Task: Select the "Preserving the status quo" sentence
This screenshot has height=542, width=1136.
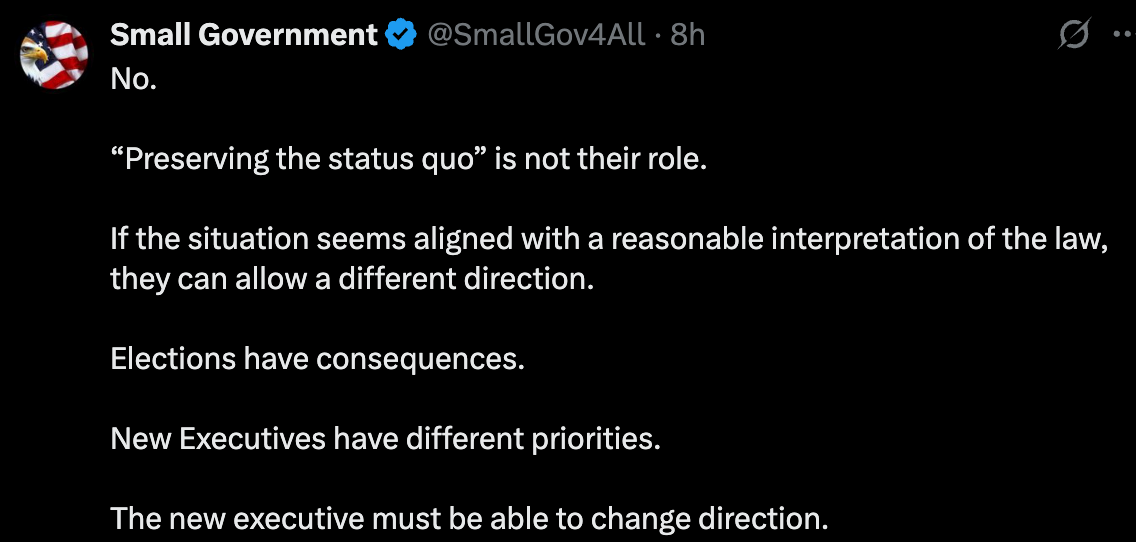Action: 408,159
